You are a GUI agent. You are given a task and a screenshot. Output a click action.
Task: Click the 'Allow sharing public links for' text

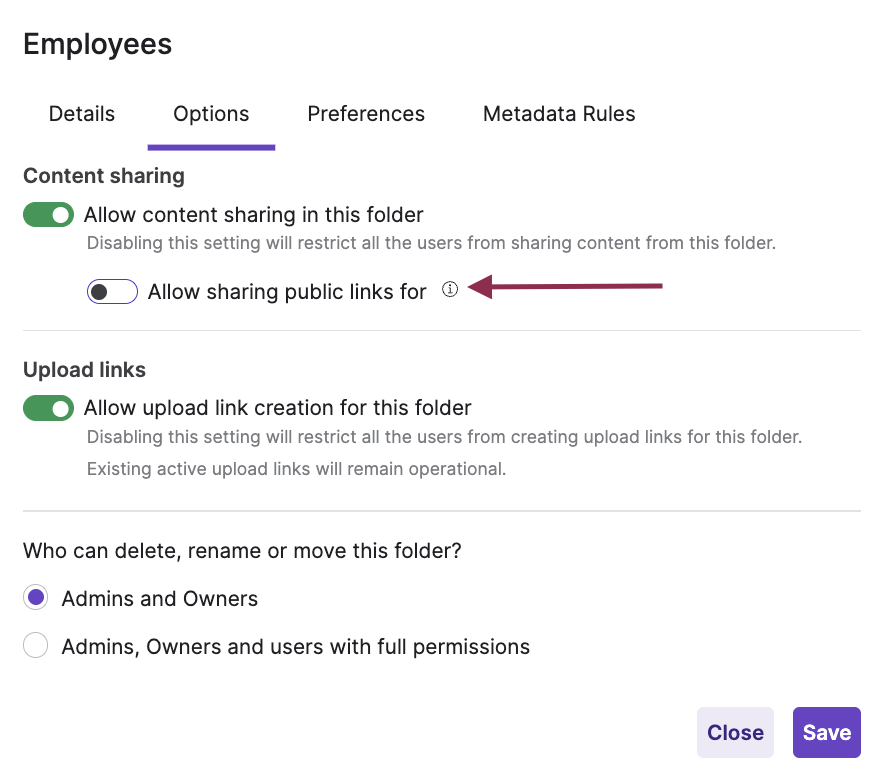[287, 292]
